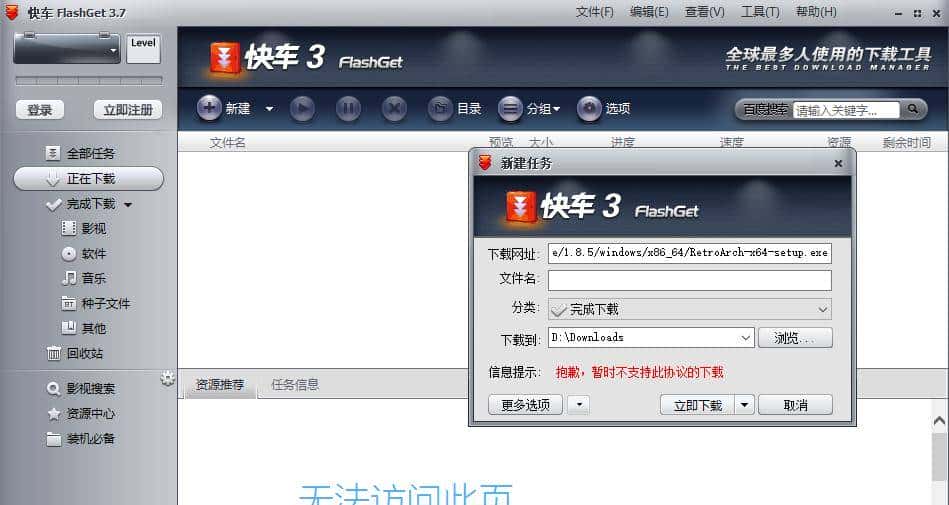949x505 pixels.
Task: Switch to the 资源推荐 tab
Action: (220, 385)
